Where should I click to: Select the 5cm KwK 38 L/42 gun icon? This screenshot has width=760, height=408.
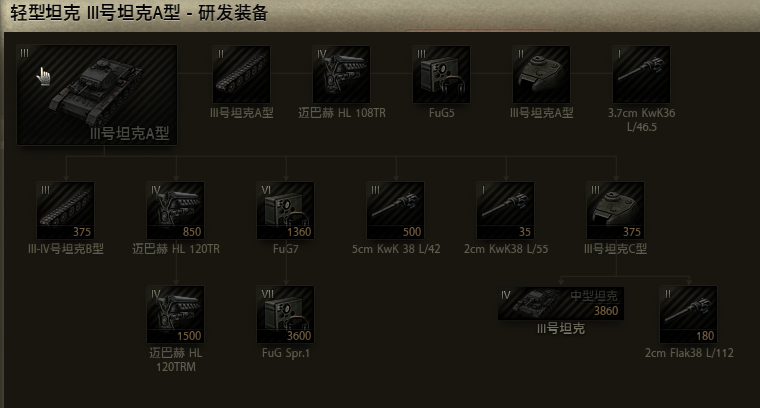click(396, 210)
